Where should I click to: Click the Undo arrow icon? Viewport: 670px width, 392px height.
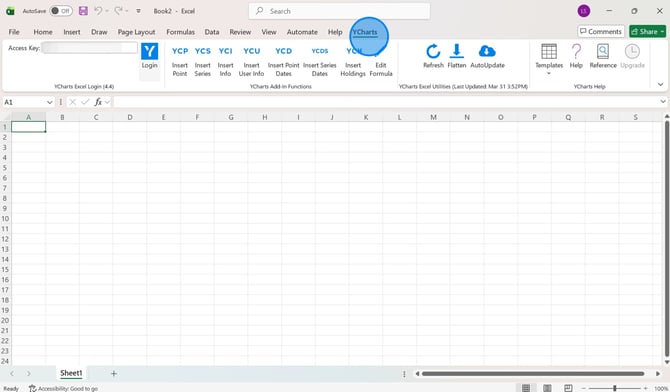tap(98, 11)
